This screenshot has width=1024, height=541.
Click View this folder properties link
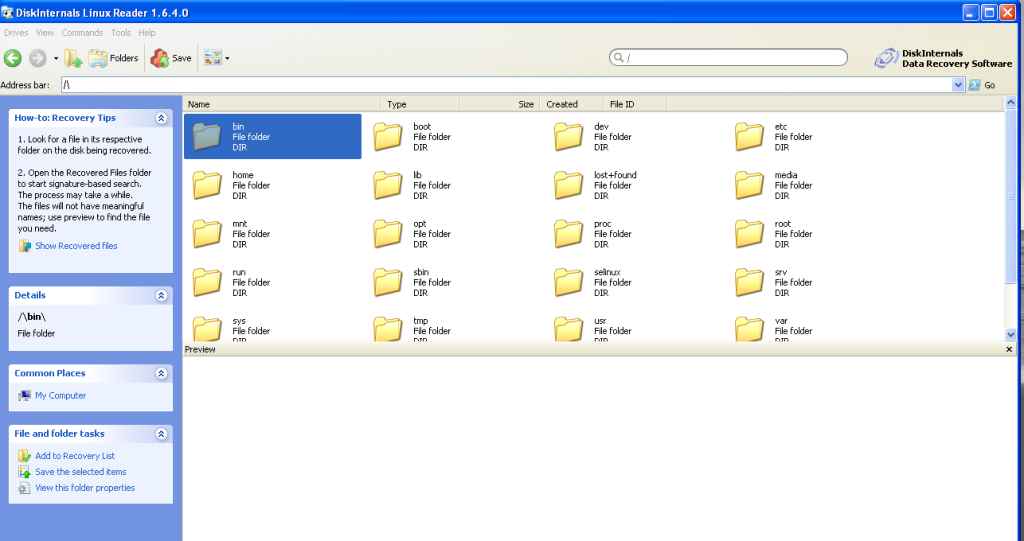(x=85, y=487)
